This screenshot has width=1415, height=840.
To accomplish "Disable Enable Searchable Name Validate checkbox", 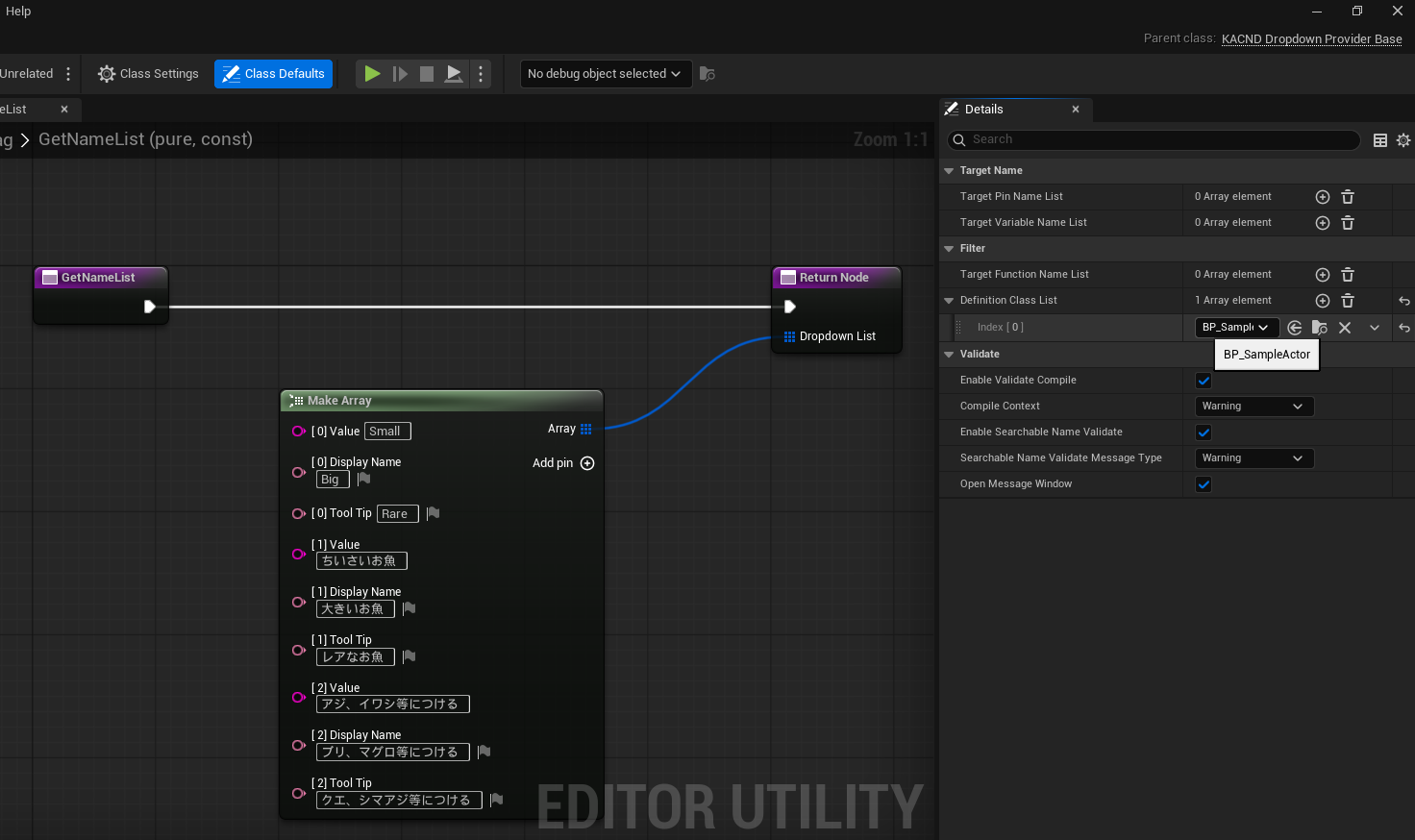I will [1204, 432].
